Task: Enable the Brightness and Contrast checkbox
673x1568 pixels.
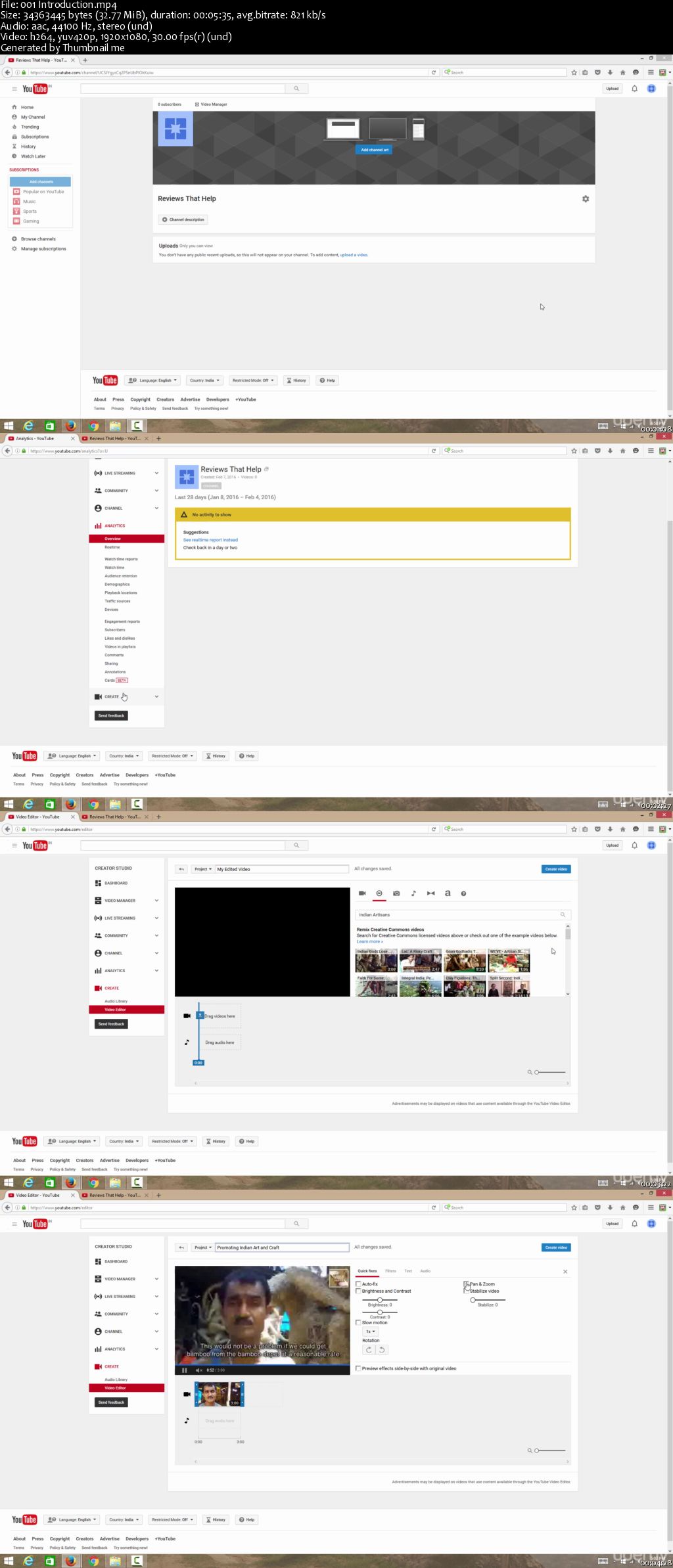Action: click(x=358, y=1291)
